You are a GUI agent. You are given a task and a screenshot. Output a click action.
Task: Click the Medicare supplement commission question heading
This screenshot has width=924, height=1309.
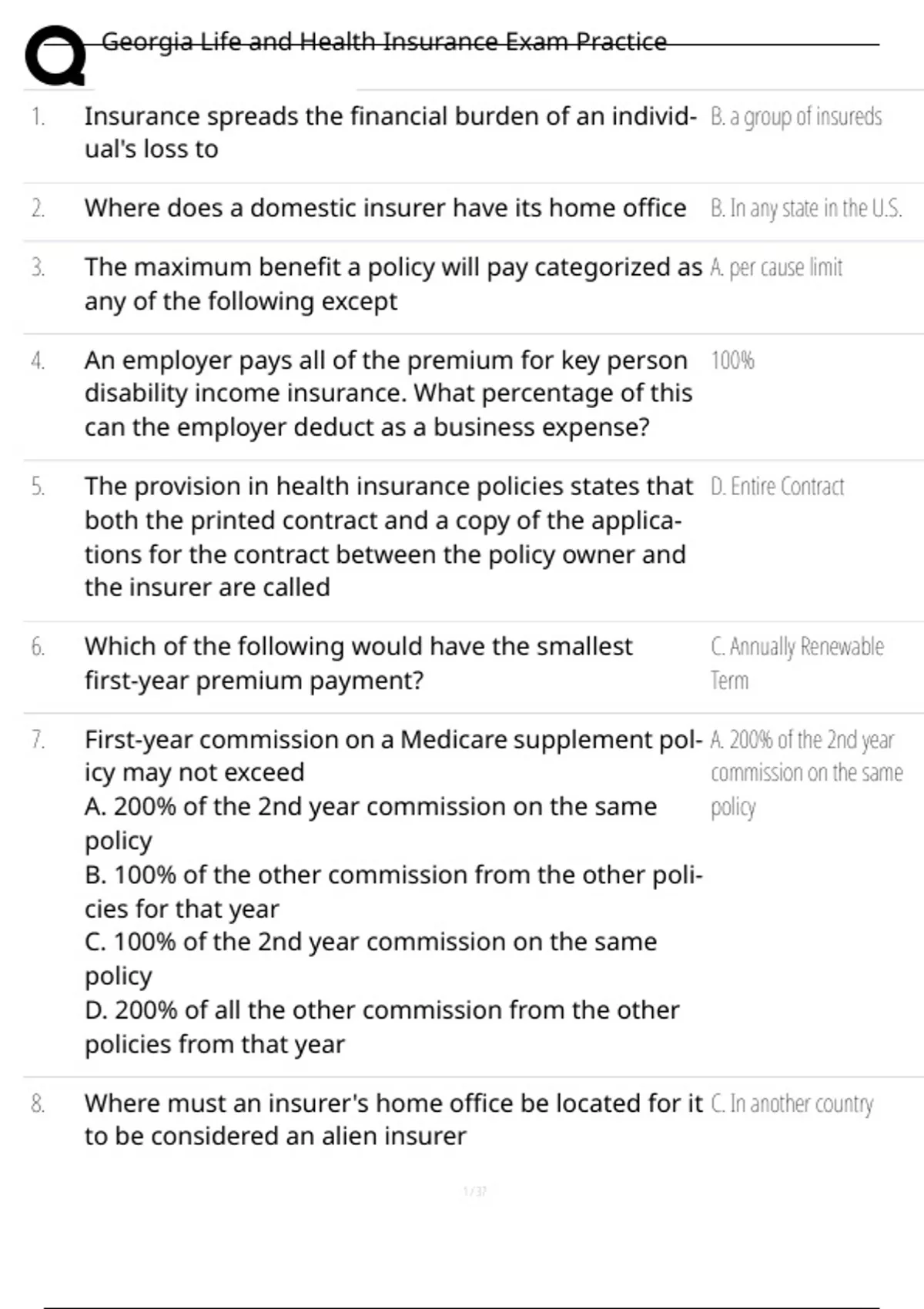(x=393, y=755)
